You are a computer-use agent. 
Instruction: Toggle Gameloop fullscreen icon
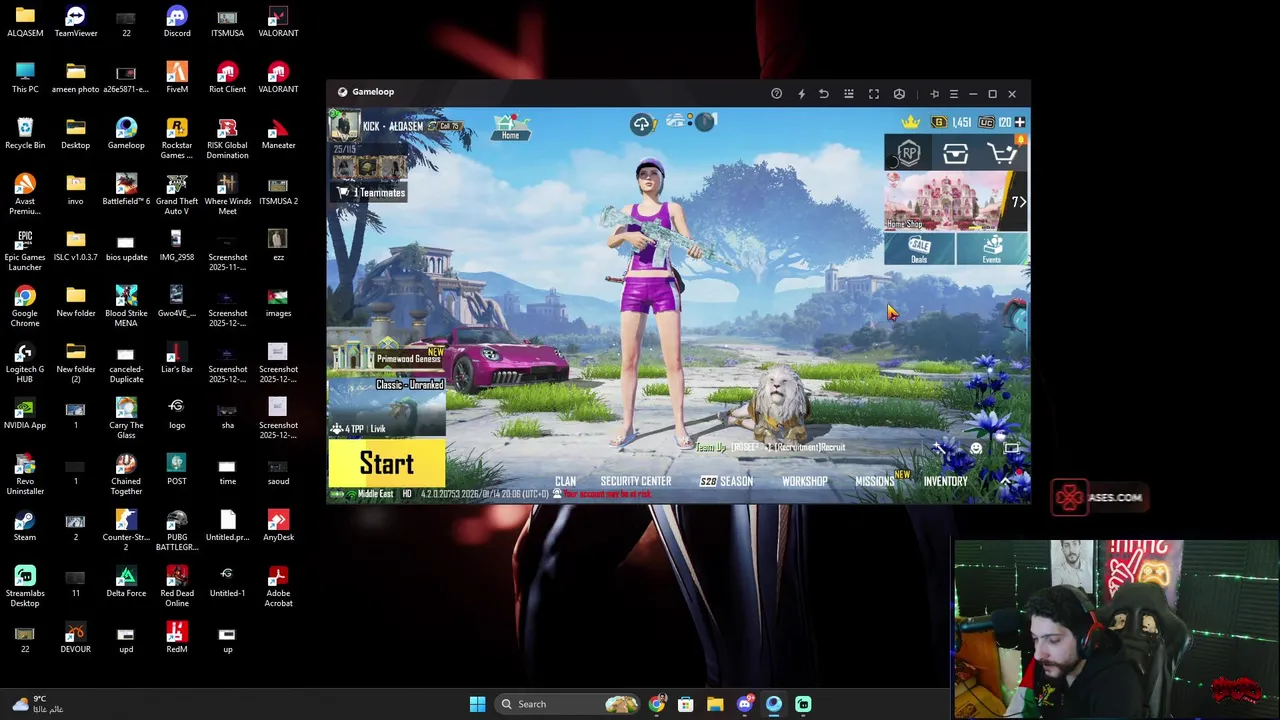(874, 94)
